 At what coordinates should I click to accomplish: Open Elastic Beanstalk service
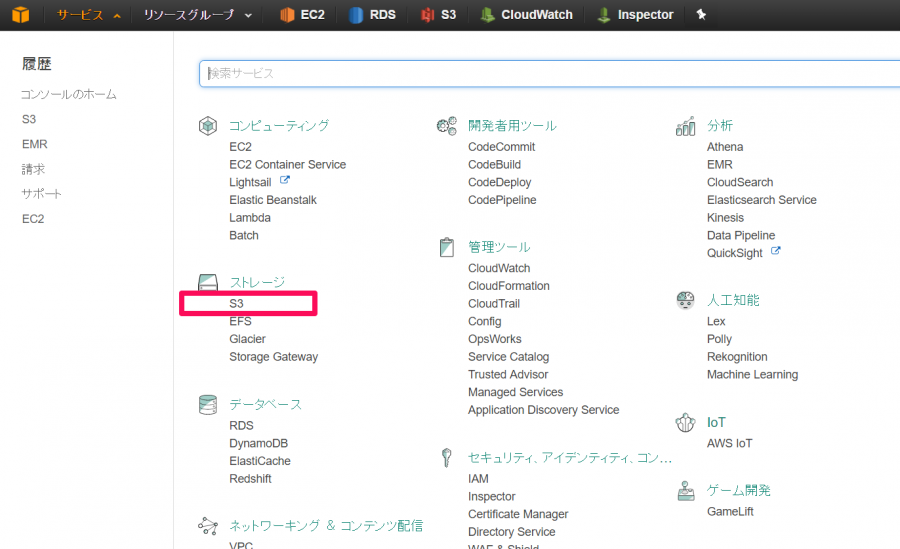pyautogui.click(x=273, y=200)
